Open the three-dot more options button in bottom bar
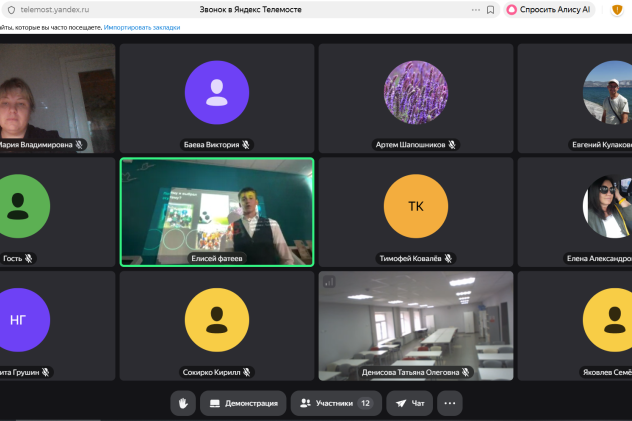Screen dimensions: 632x421 450,403
